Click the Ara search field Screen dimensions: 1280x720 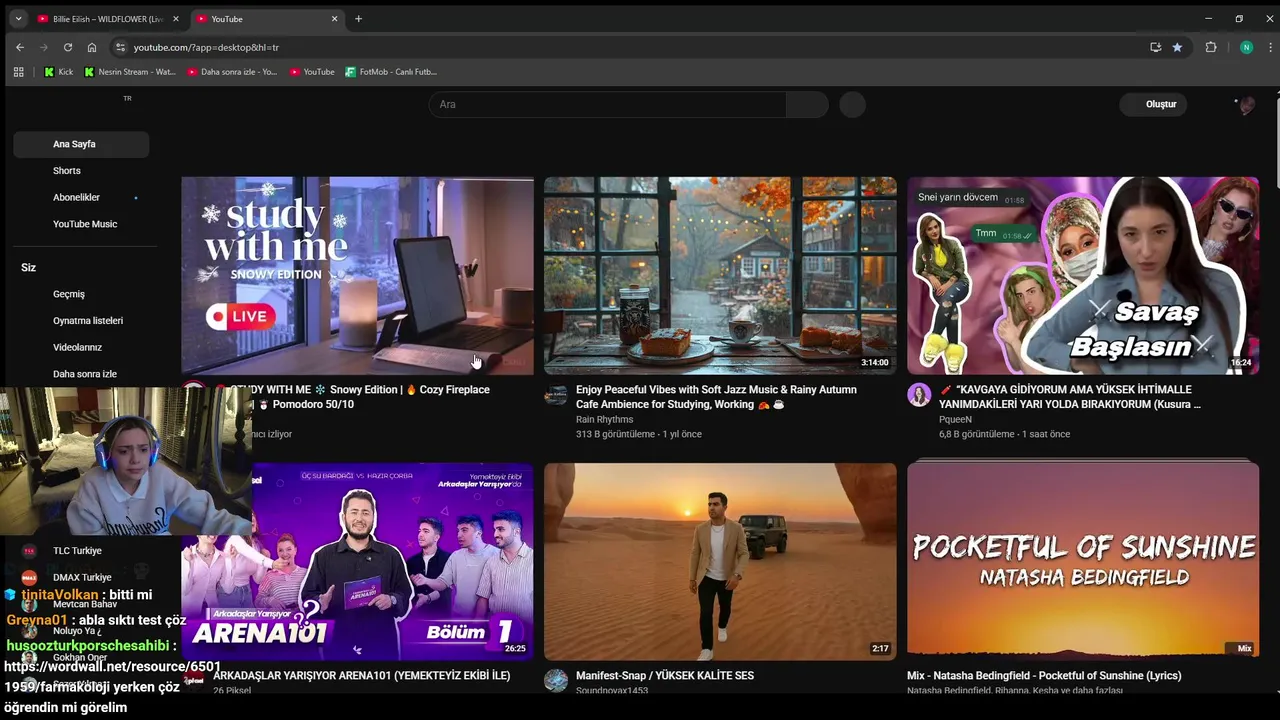607,104
